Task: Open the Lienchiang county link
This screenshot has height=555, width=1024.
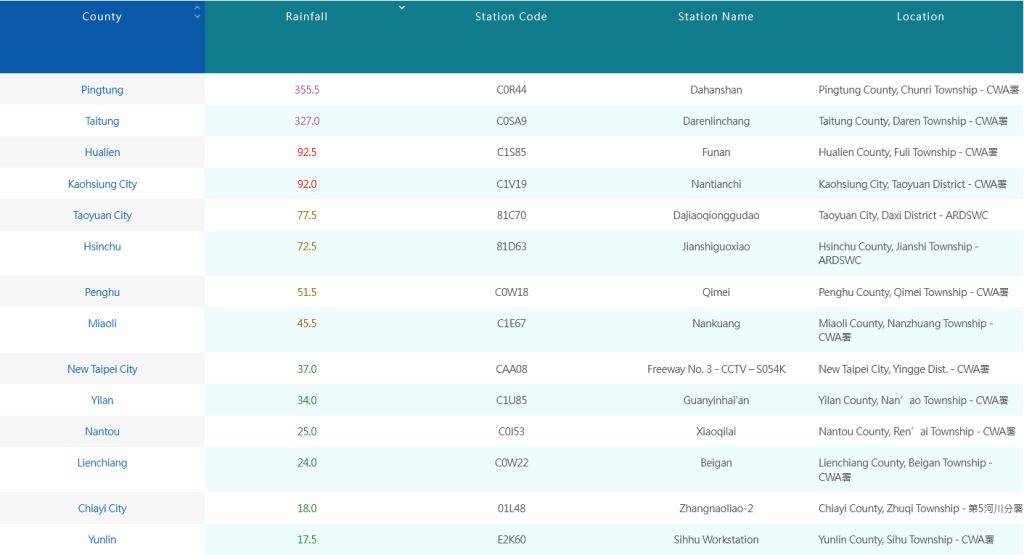Action: (102, 463)
